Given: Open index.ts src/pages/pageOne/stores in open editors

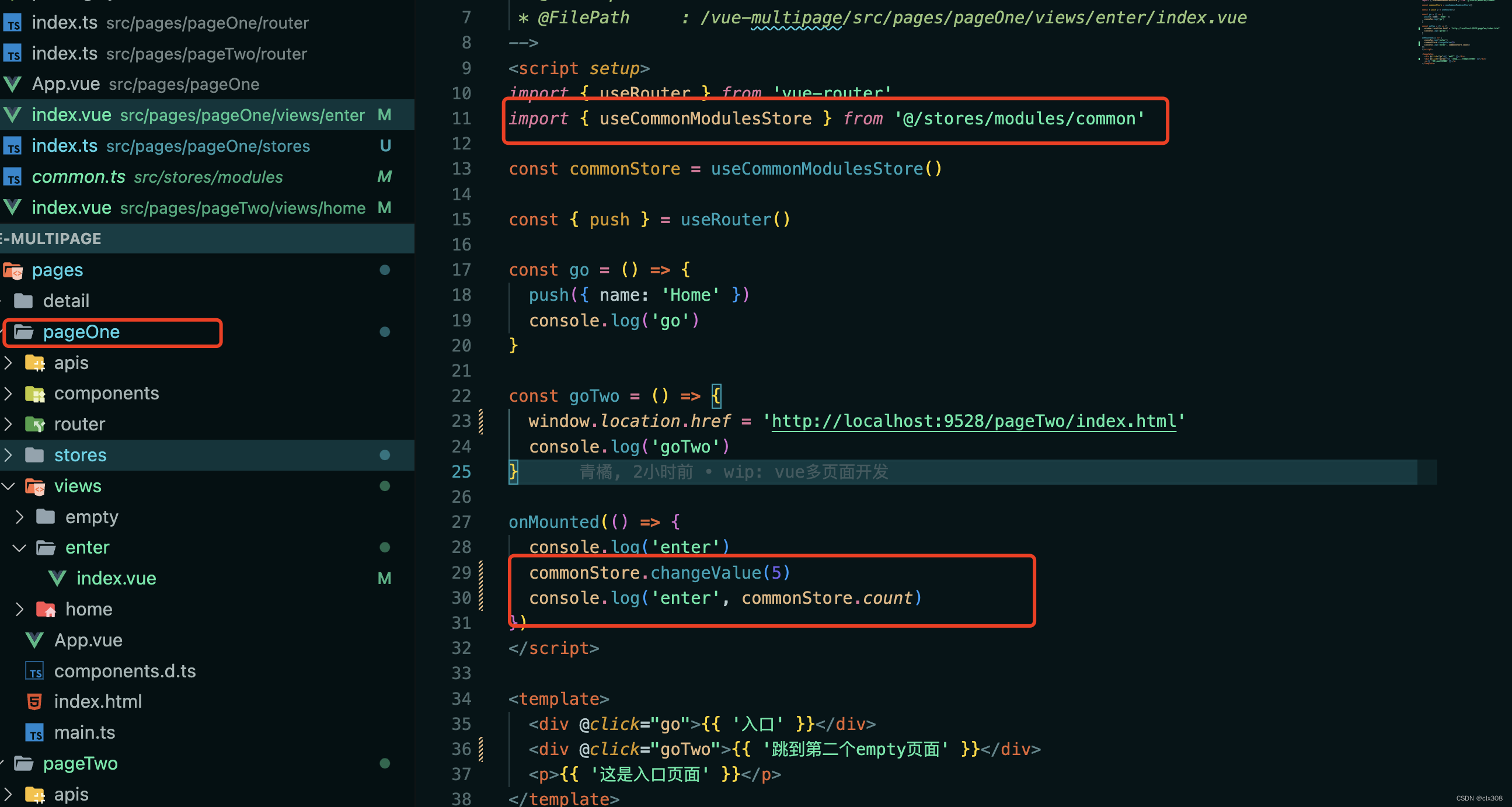Looking at the screenshot, I should point(207,145).
